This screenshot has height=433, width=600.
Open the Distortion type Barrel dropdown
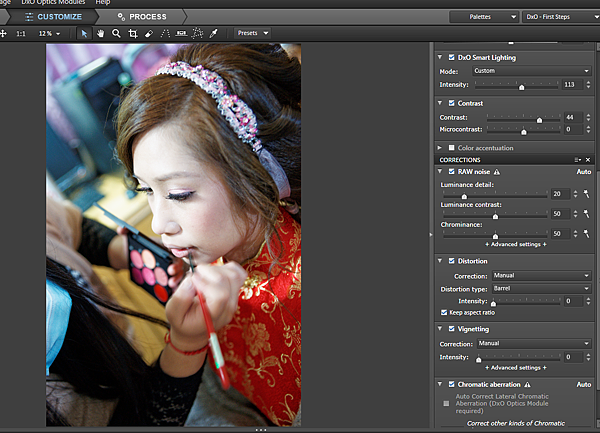click(x=543, y=288)
